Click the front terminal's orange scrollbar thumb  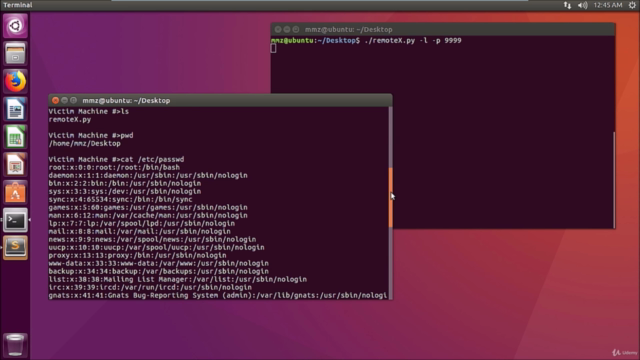[391, 198]
